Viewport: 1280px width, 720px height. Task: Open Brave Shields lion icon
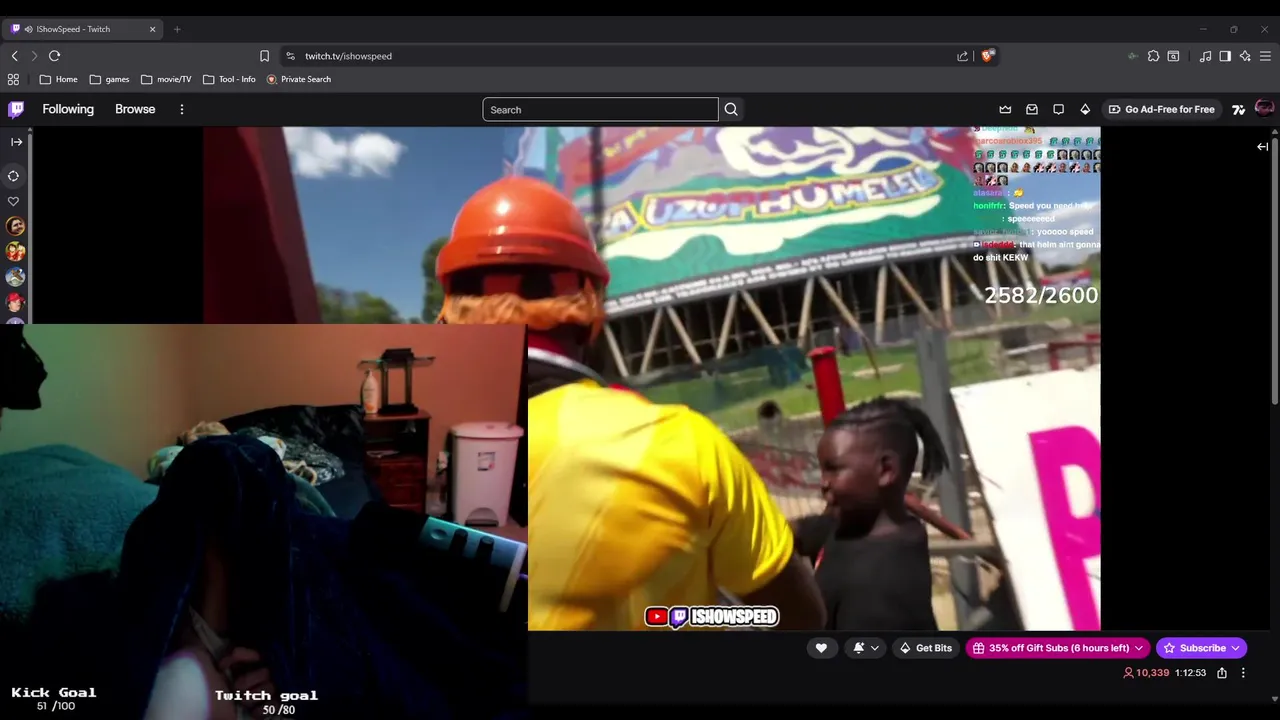pos(988,56)
